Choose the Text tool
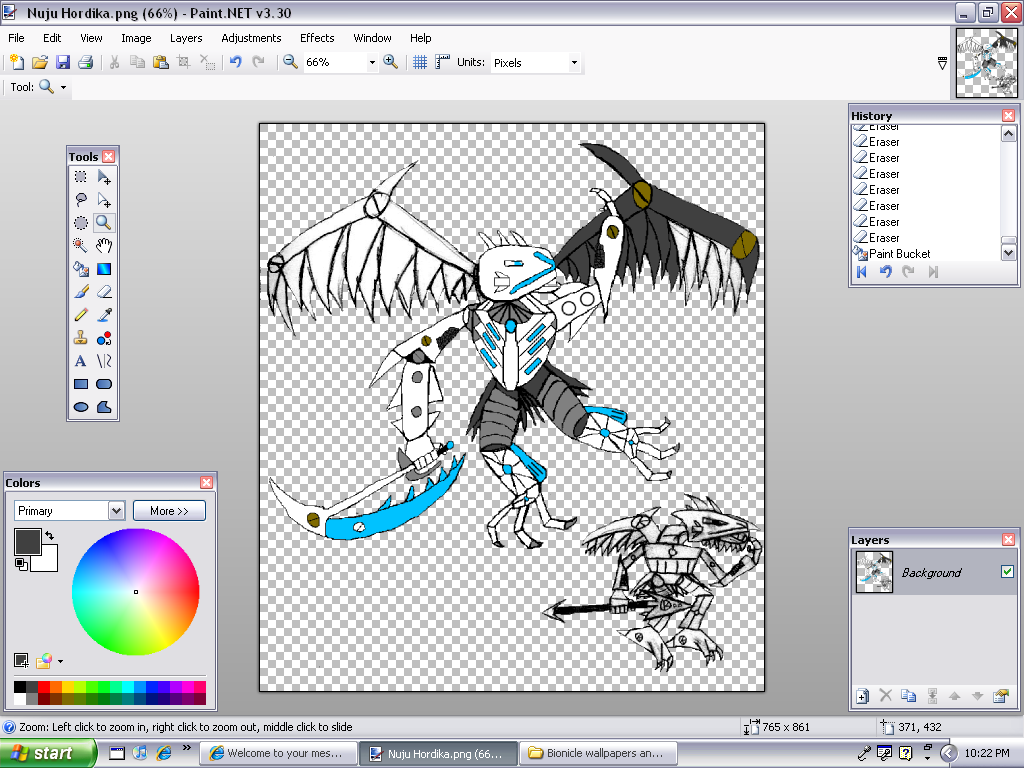The width and height of the screenshot is (1024, 771). coord(81,361)
